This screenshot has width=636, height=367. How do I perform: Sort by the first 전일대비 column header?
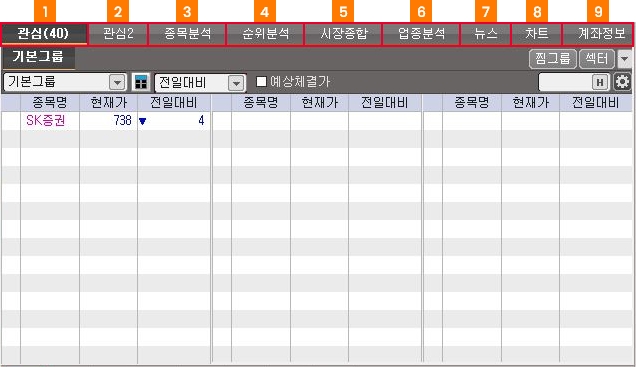point(174,103)
